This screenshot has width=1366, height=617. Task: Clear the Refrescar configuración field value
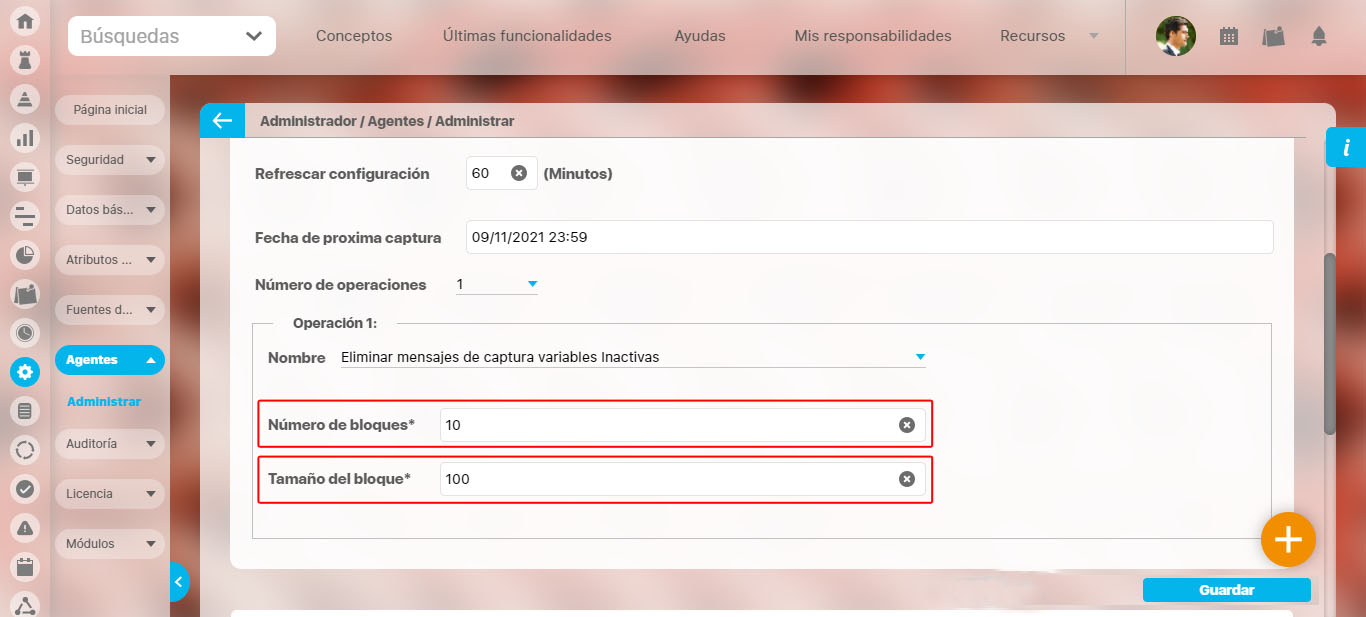pos(519,173)
